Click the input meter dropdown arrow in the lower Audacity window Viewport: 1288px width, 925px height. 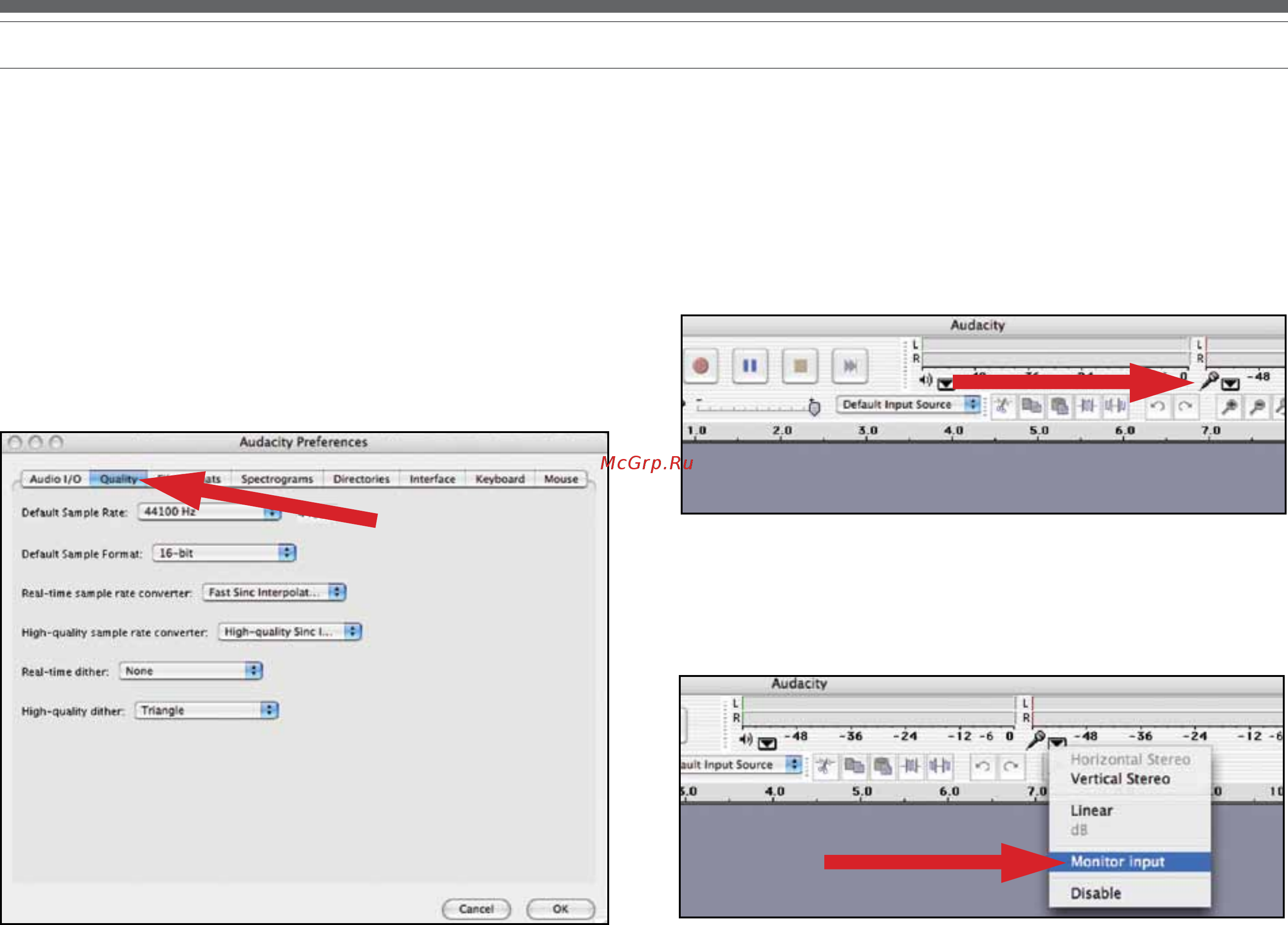(x=1057, y=742)
